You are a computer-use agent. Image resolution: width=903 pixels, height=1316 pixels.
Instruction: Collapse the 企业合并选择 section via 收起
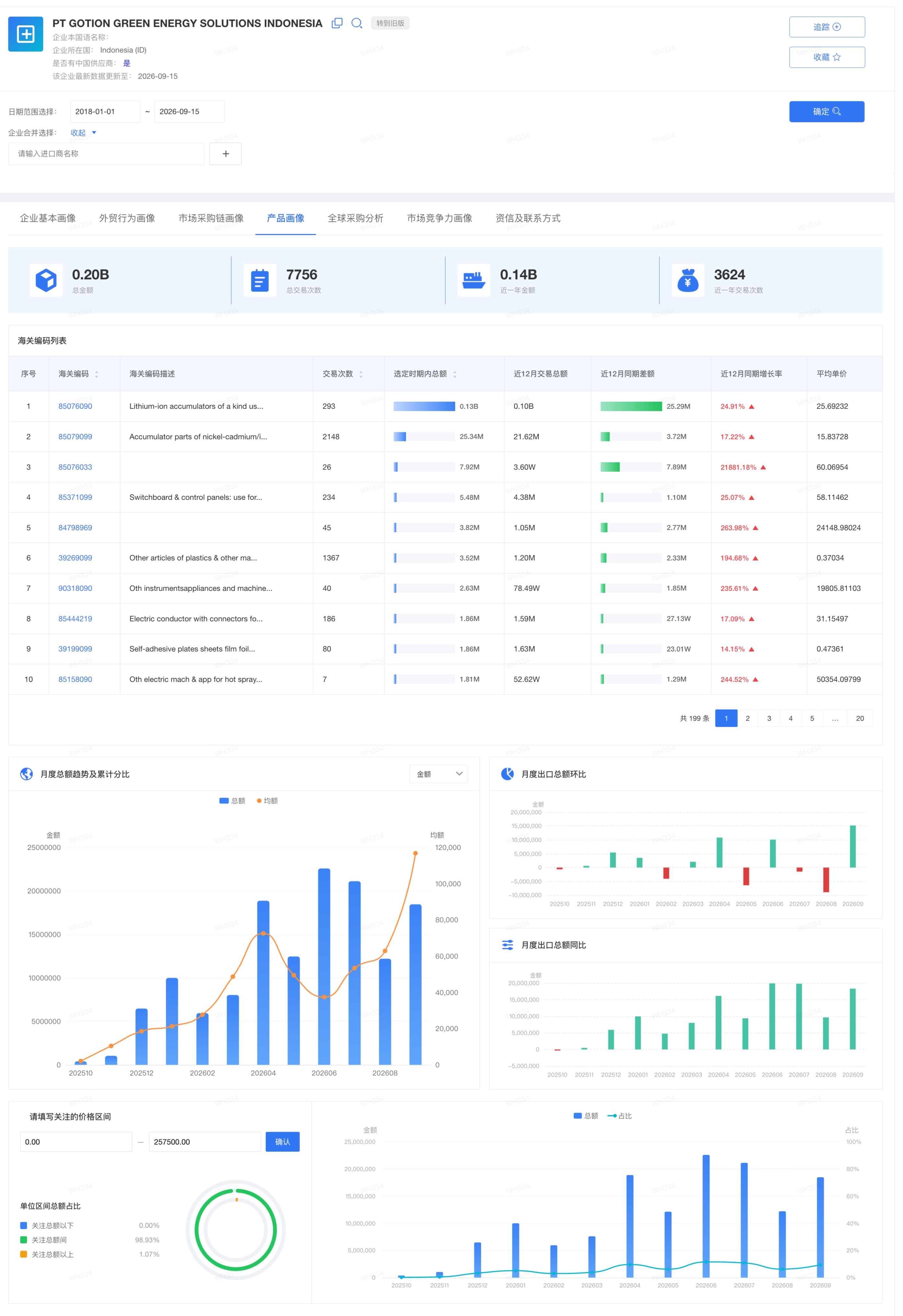coord(83,133)
